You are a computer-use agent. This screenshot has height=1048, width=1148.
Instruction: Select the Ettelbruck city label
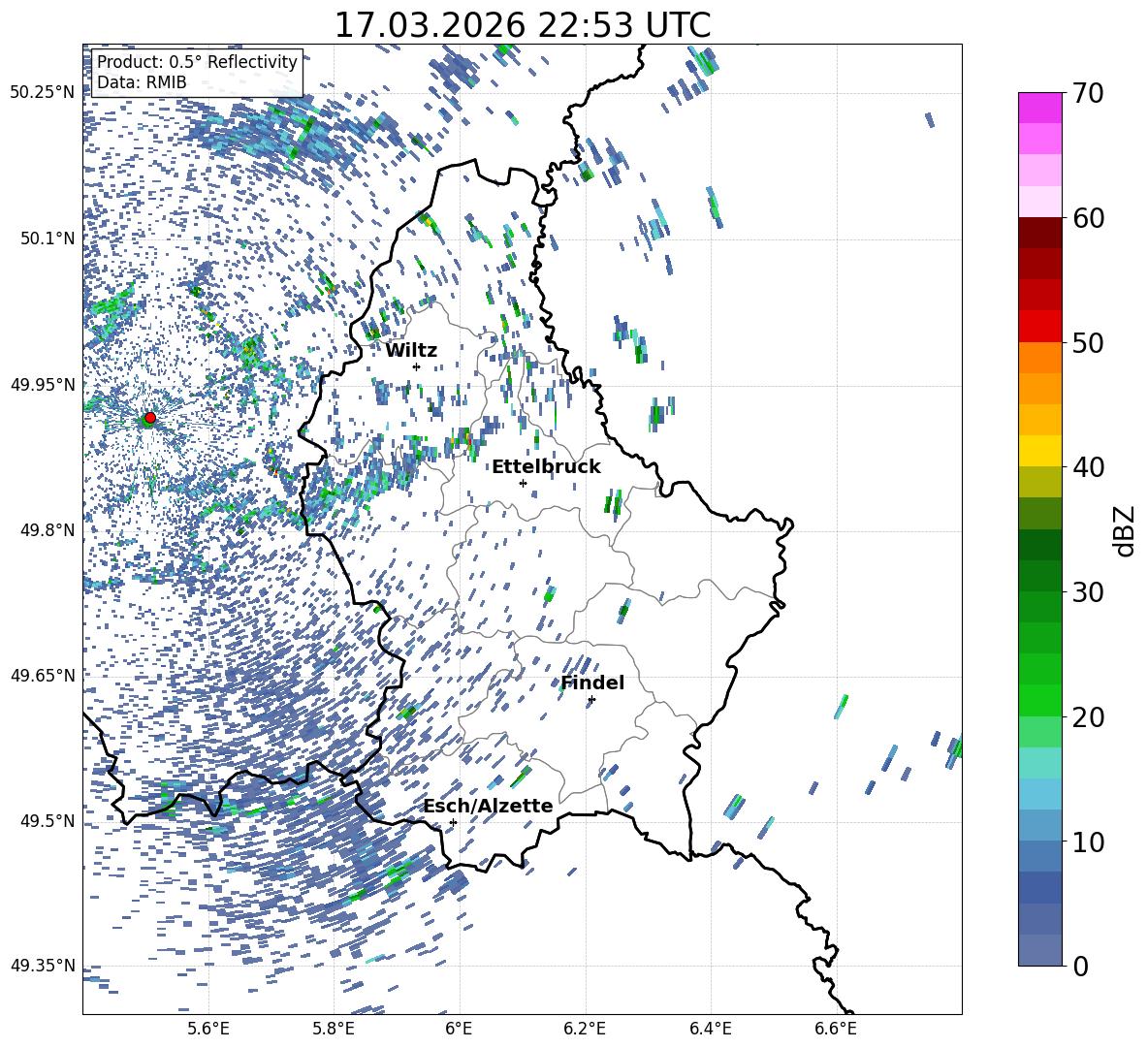click(545, 466)
